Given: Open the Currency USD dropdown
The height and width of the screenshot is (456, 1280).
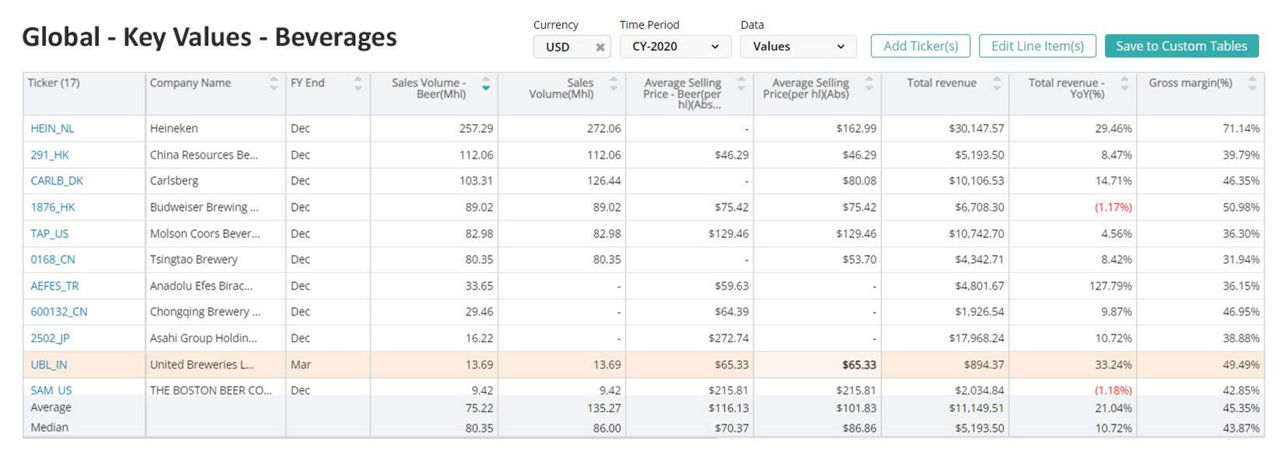Looking at the screenshot, I should pos(572,46).
